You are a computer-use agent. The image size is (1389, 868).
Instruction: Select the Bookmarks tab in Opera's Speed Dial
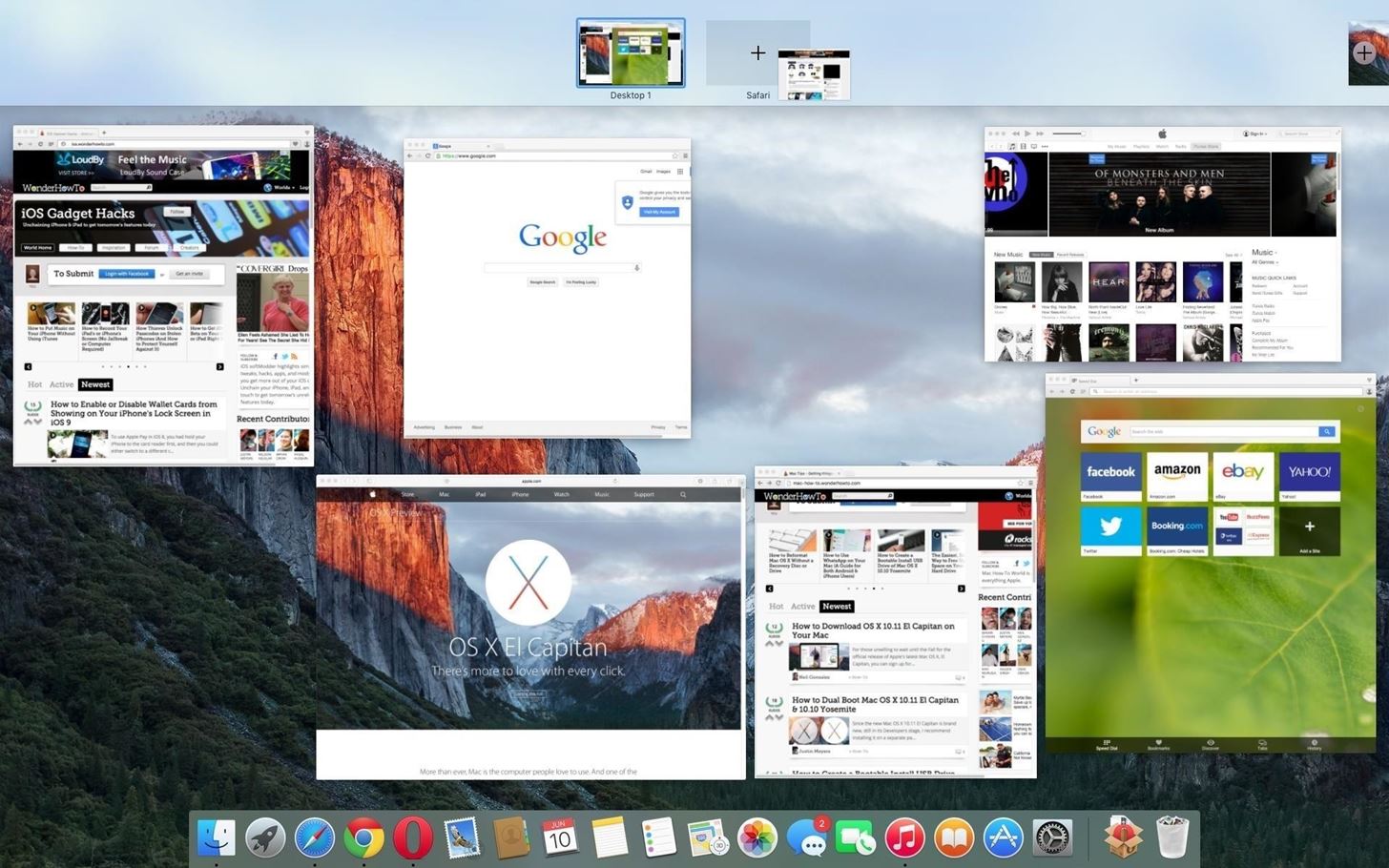click(1157, 746)
